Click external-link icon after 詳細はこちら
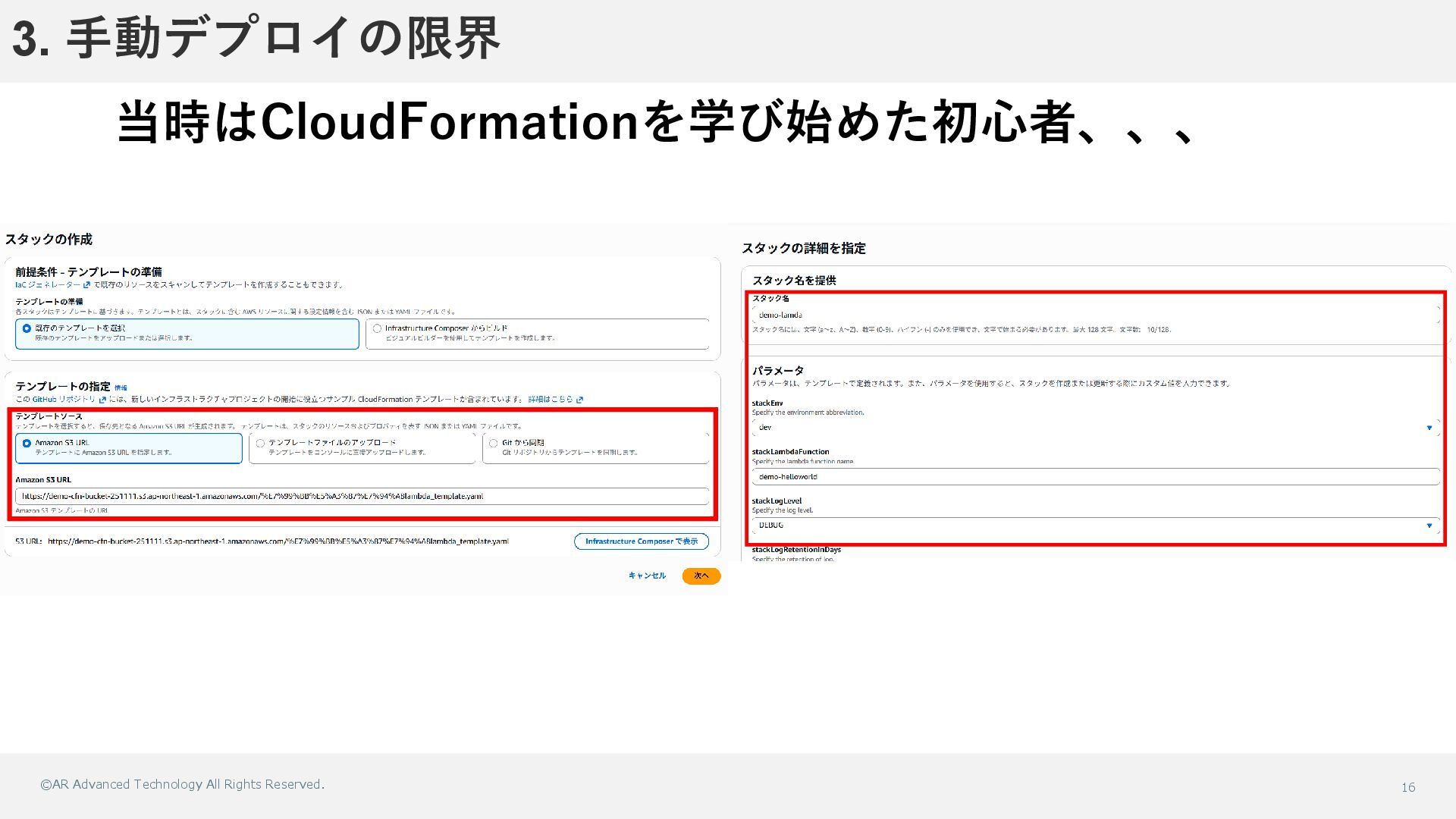The image size is (1456, 819). [580, 400]
